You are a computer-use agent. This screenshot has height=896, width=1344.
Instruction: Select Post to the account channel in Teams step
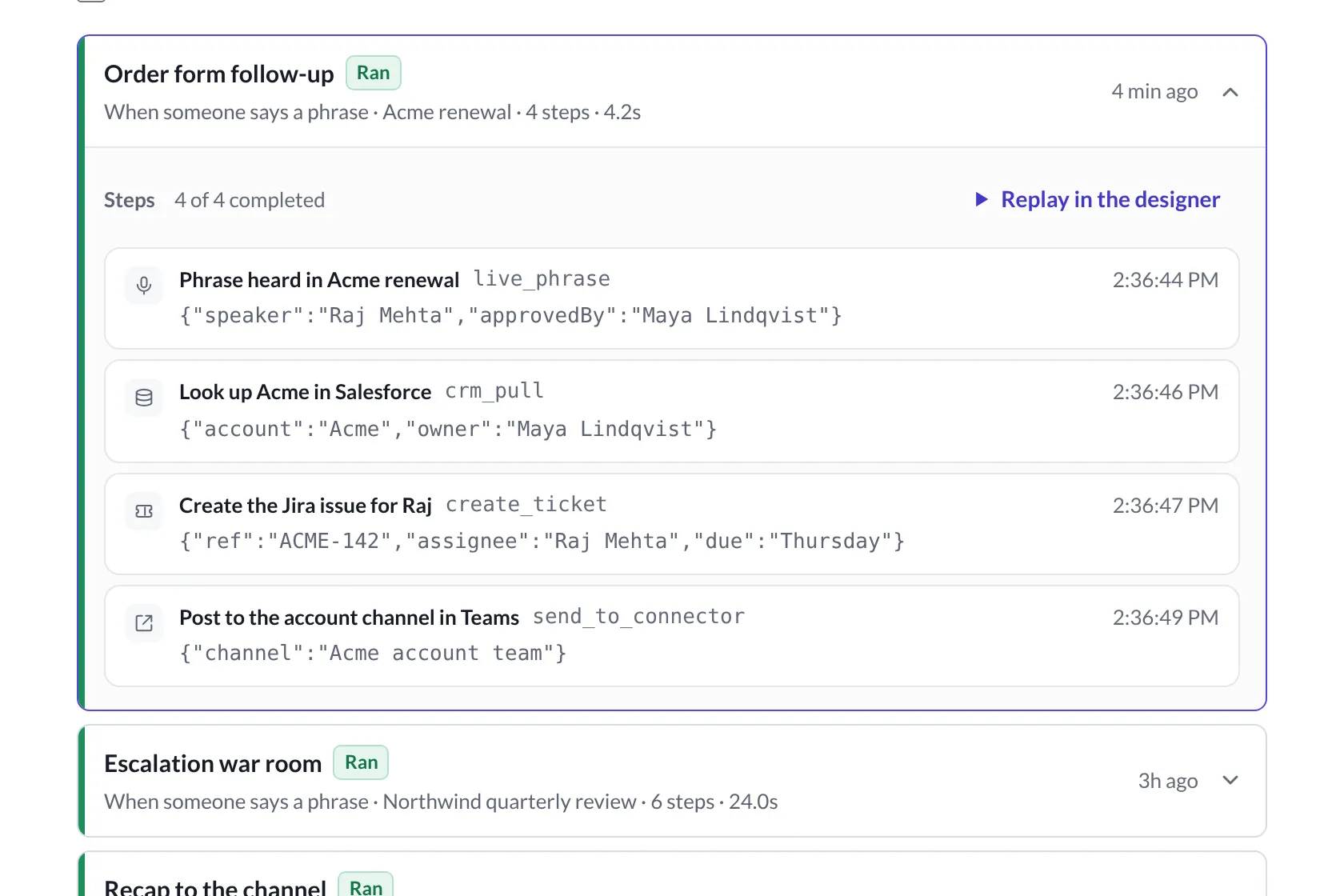(672, 636)
